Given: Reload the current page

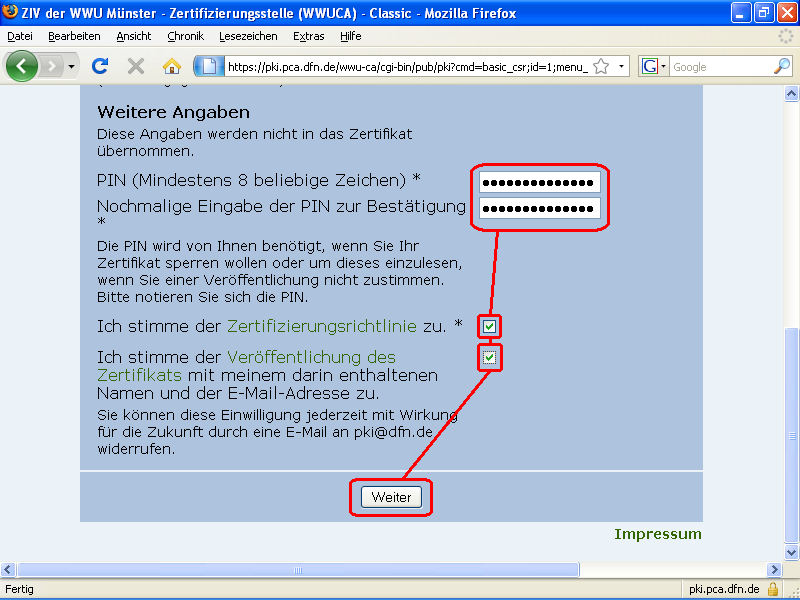Looking at the screenshot, I should 99,66.
